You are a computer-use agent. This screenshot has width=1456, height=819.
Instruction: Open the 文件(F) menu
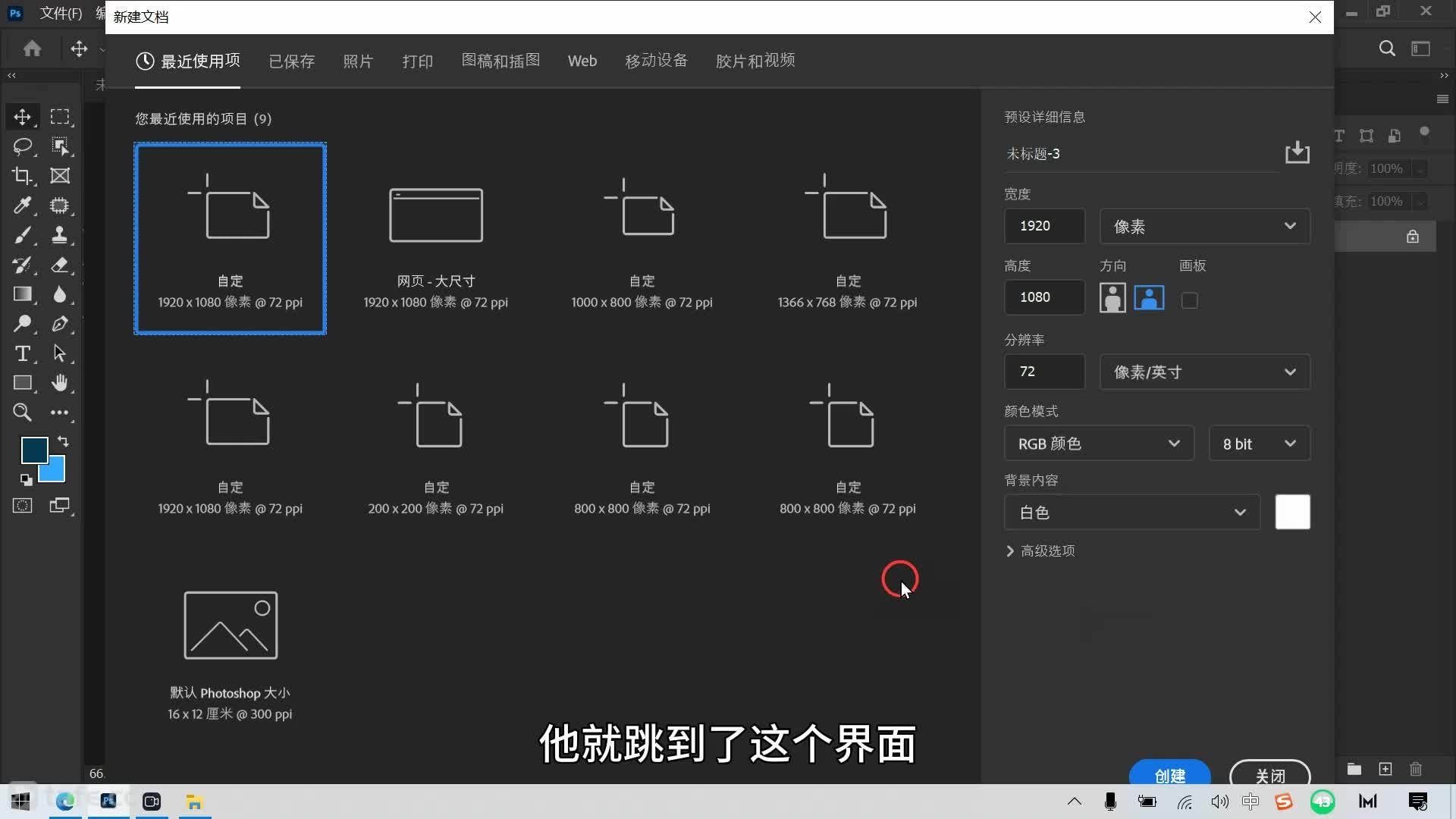(x=61, y=13)
